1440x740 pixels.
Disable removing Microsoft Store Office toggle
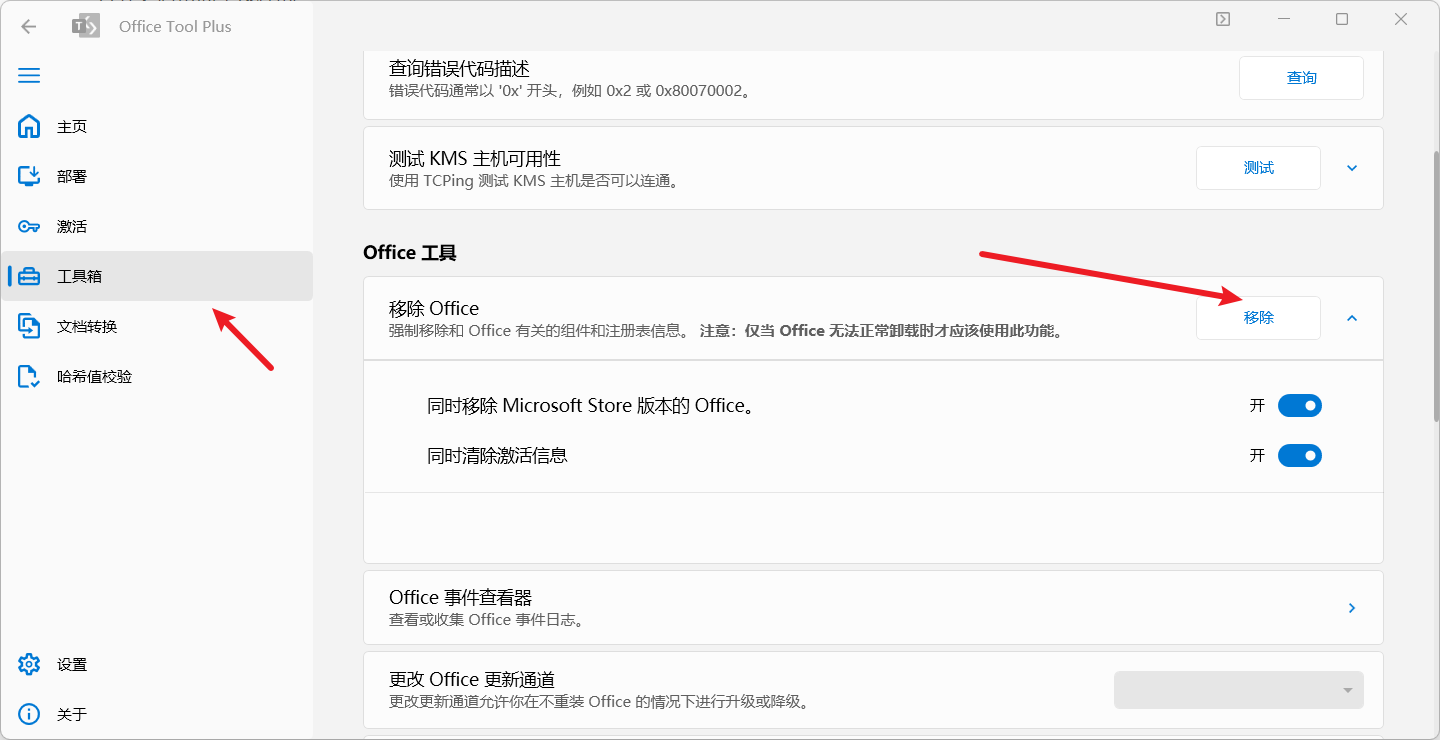coord(1299,406)
